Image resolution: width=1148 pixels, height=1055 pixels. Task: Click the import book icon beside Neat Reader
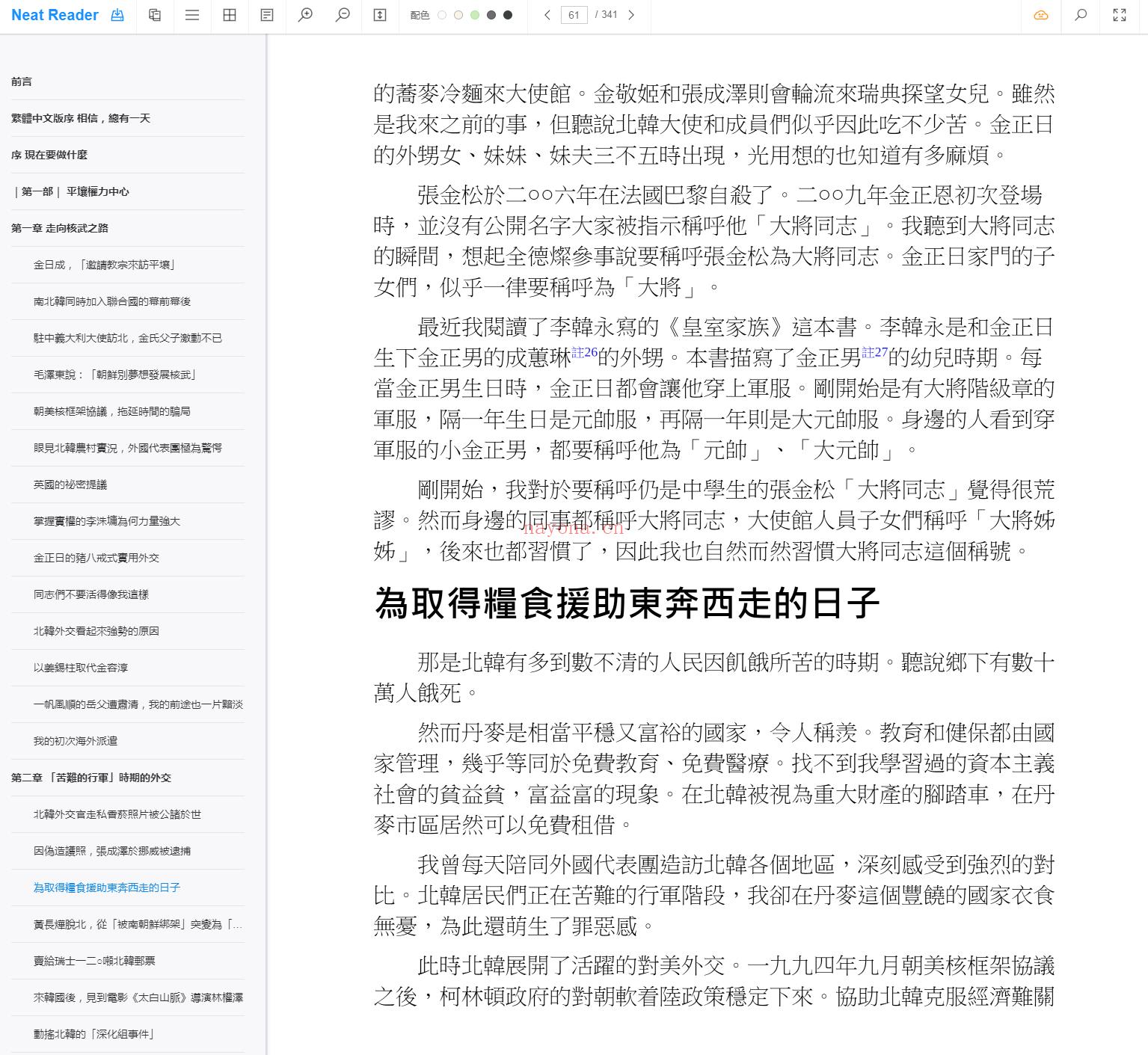click(117, 15)
